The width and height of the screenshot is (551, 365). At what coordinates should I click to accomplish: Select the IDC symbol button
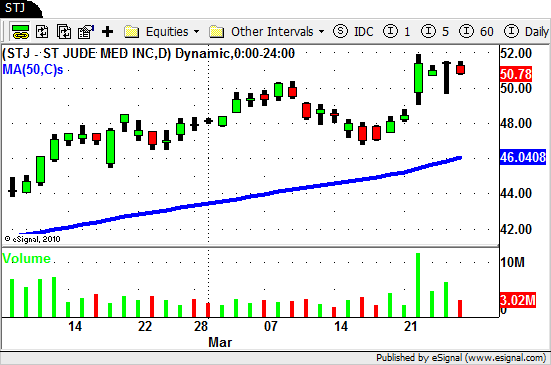(x=353, y=32)
